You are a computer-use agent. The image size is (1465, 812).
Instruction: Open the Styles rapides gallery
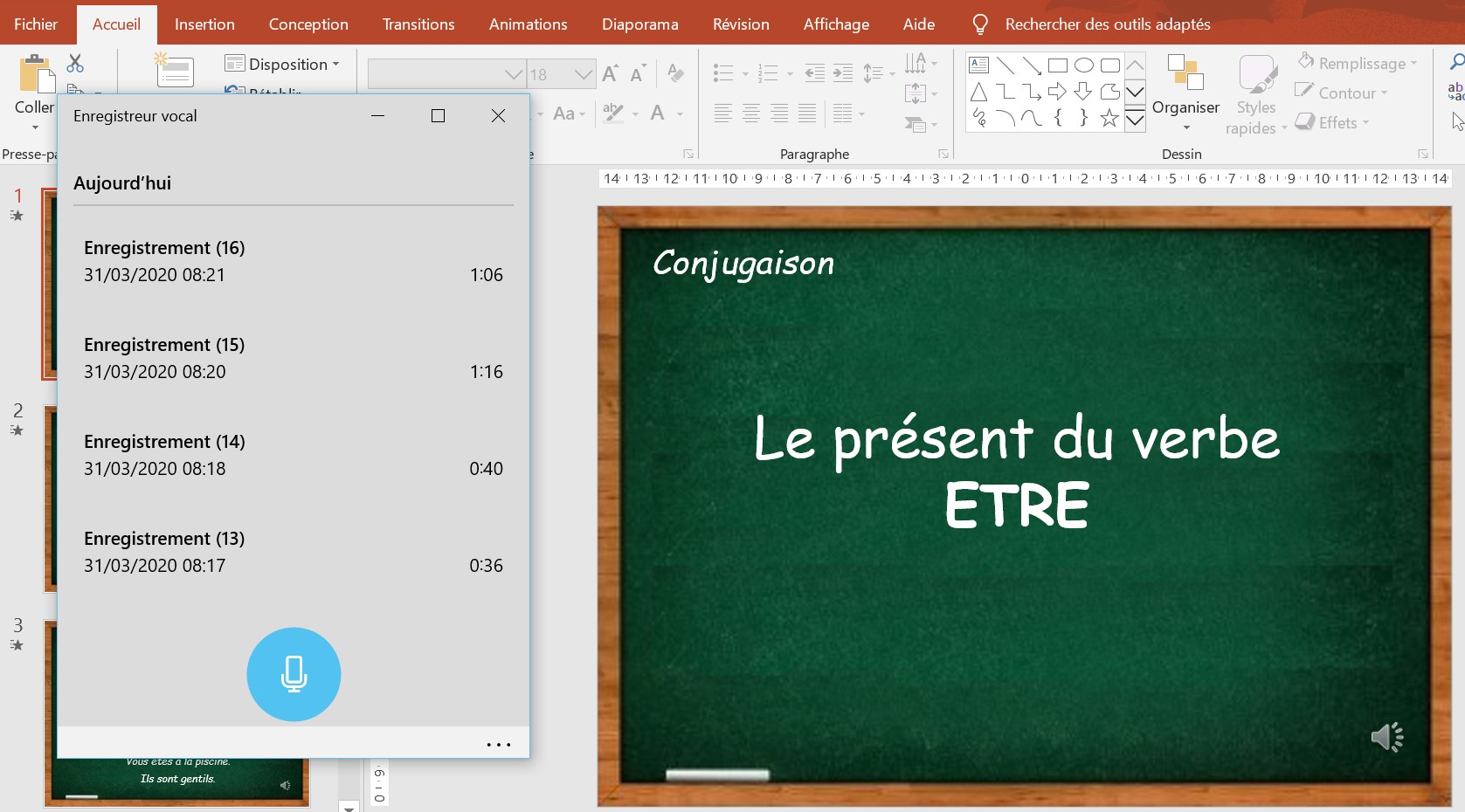(1256, 95)
